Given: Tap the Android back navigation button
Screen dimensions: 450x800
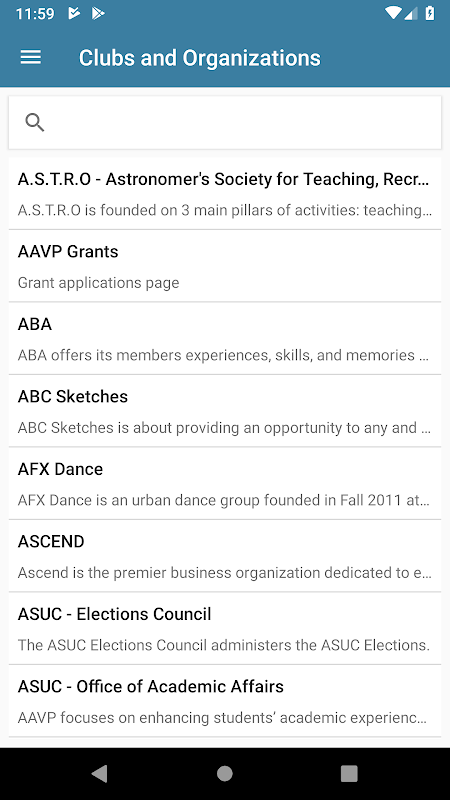Looking at the screenshot, I should [x=99, y=774].
